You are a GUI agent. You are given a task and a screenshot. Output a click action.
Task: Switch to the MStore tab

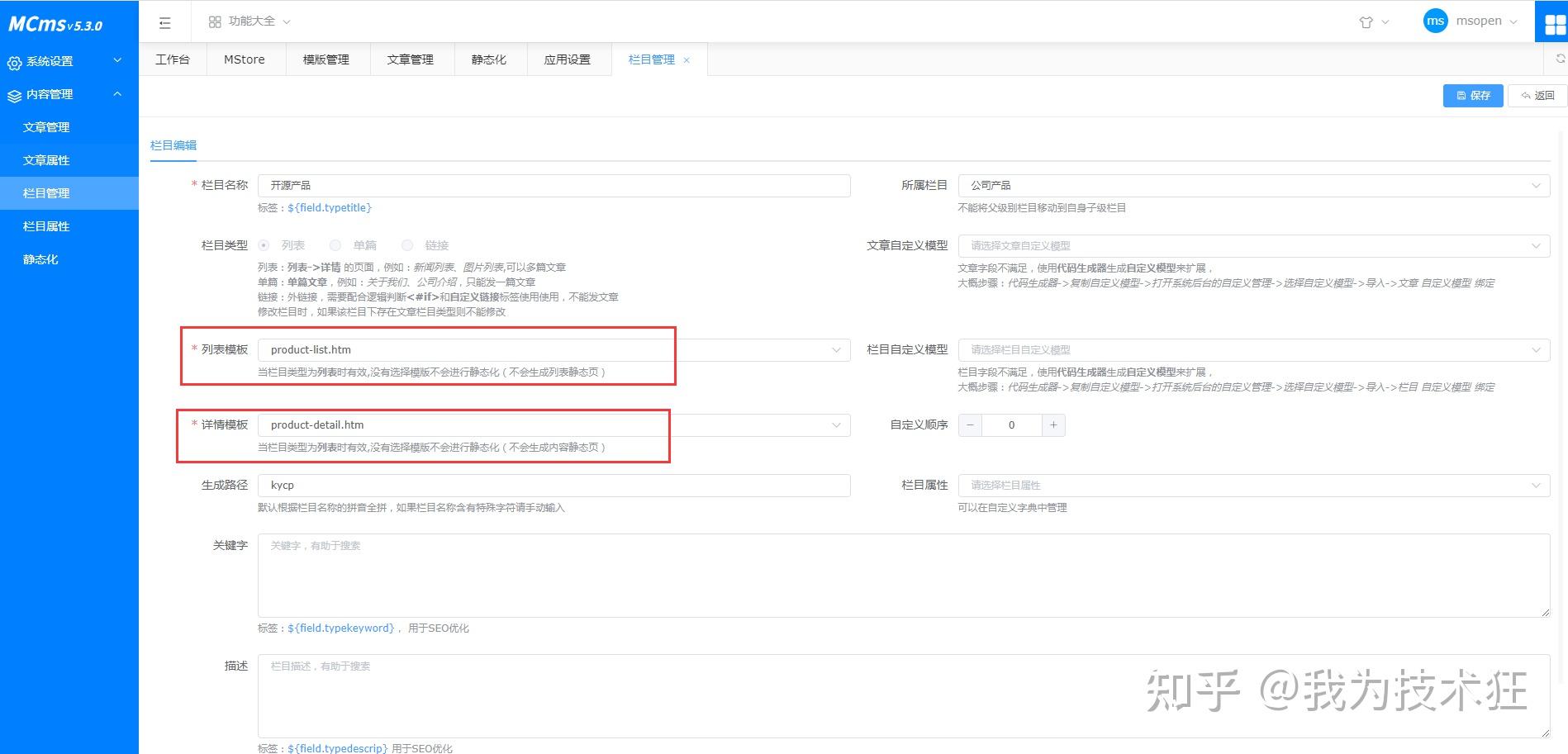point(245,59)
